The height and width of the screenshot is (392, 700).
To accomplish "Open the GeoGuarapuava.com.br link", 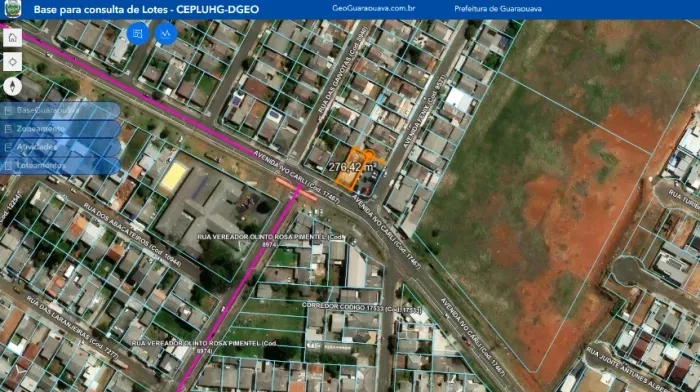I will 373,8.
